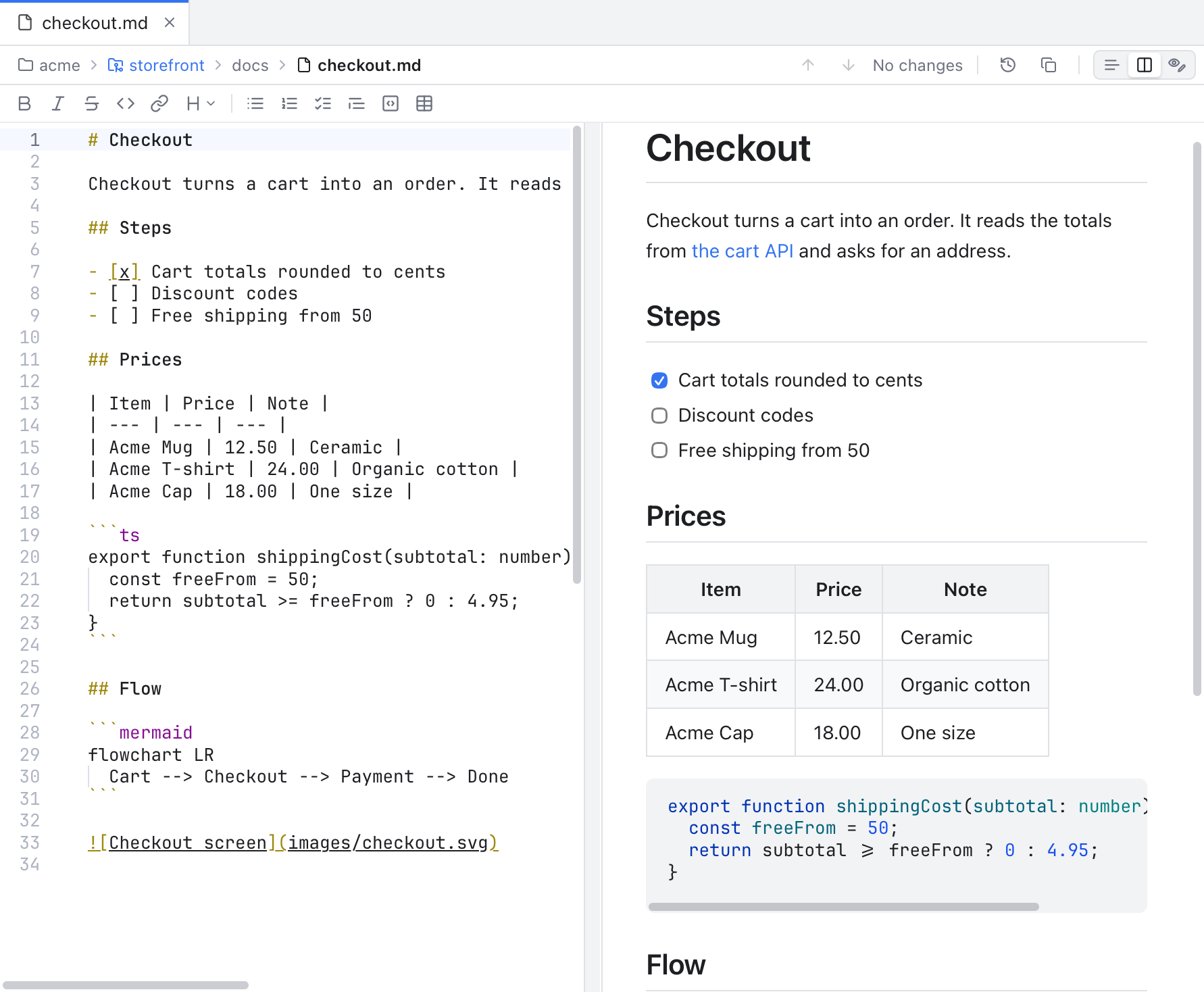
Task: Insert code block
Action: tap(391, 103)
